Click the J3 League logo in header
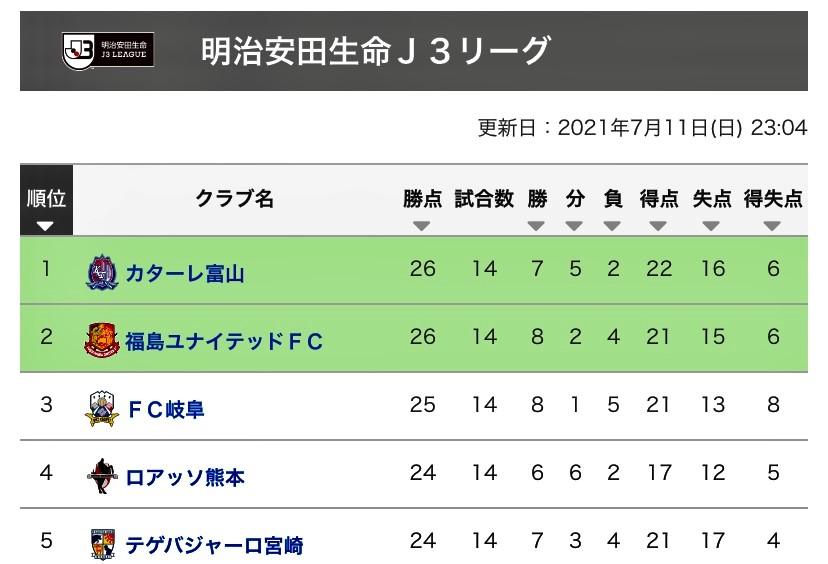 coord(108,51)
